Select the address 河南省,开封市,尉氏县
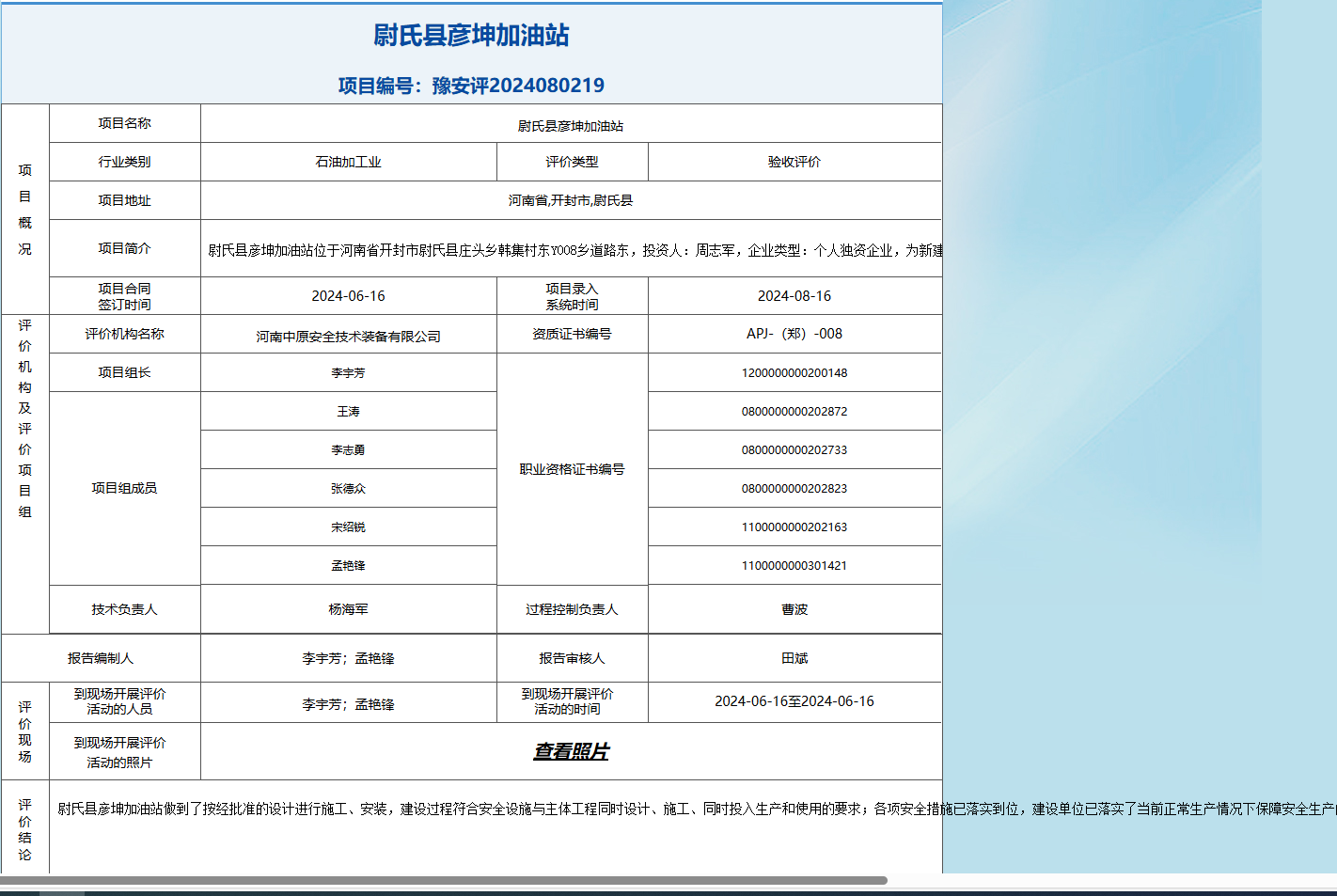The image size is (1337, 896). click(x=571, y=200)
